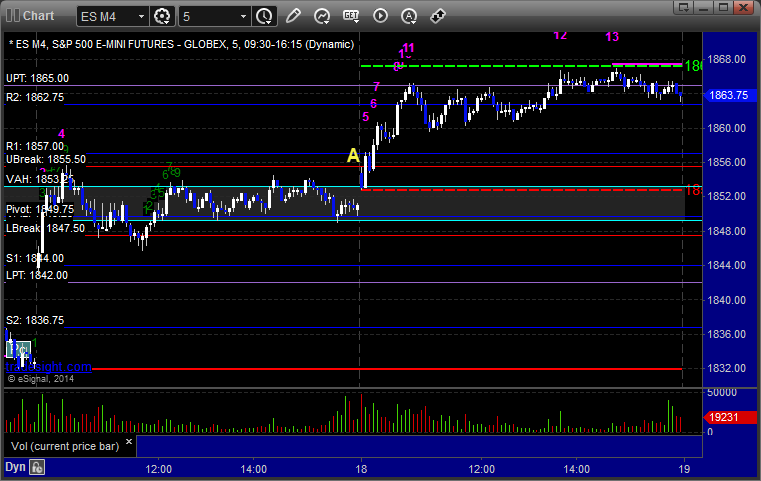Select the UPT: 1865.00 level label
761x481 pixels.
point(37,78)
